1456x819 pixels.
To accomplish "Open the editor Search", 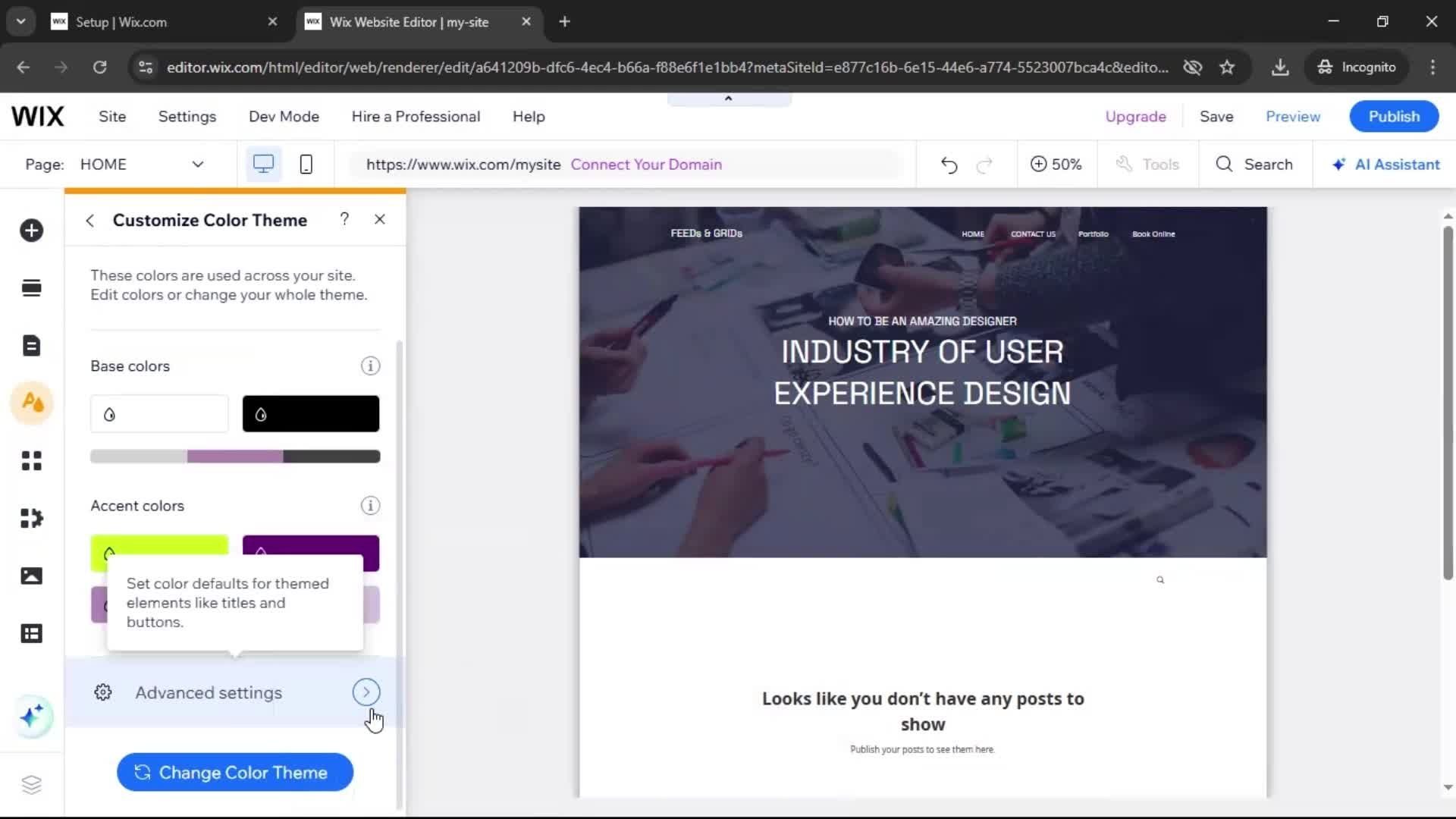I will (x=1254, y=165).
